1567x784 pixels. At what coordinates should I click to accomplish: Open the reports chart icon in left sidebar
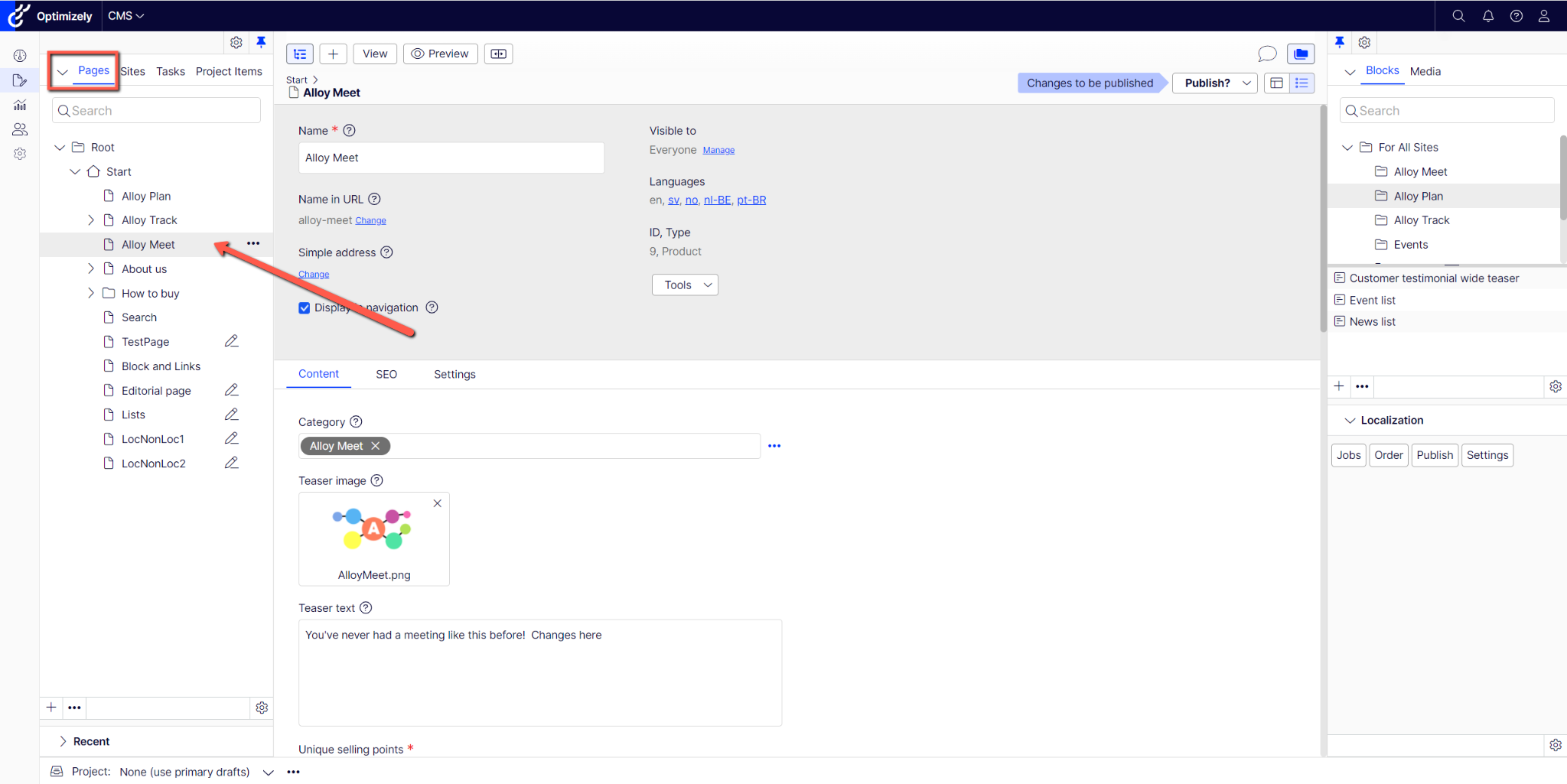[20, 105]
